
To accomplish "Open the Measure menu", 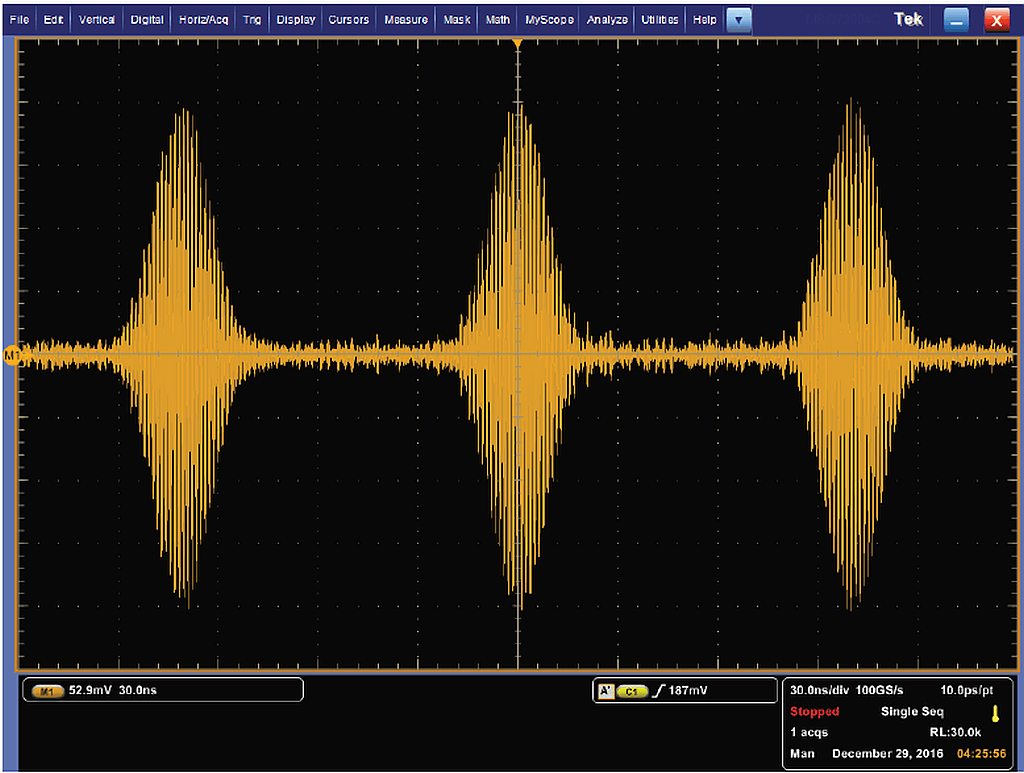I will coord(406,19).
